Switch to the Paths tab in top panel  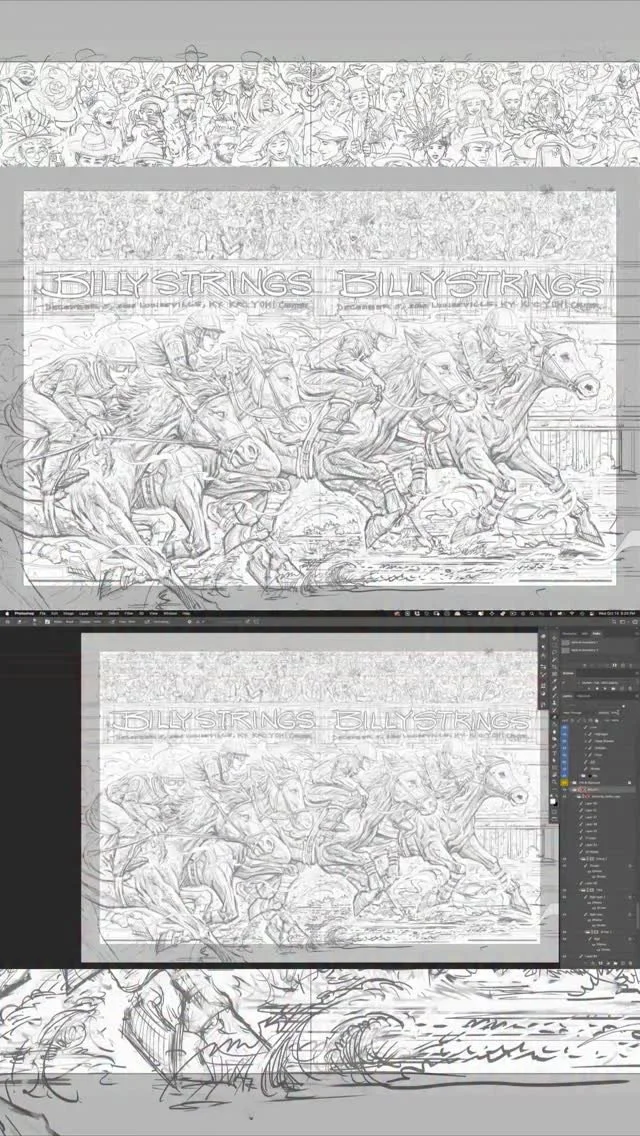coord(597,634)
